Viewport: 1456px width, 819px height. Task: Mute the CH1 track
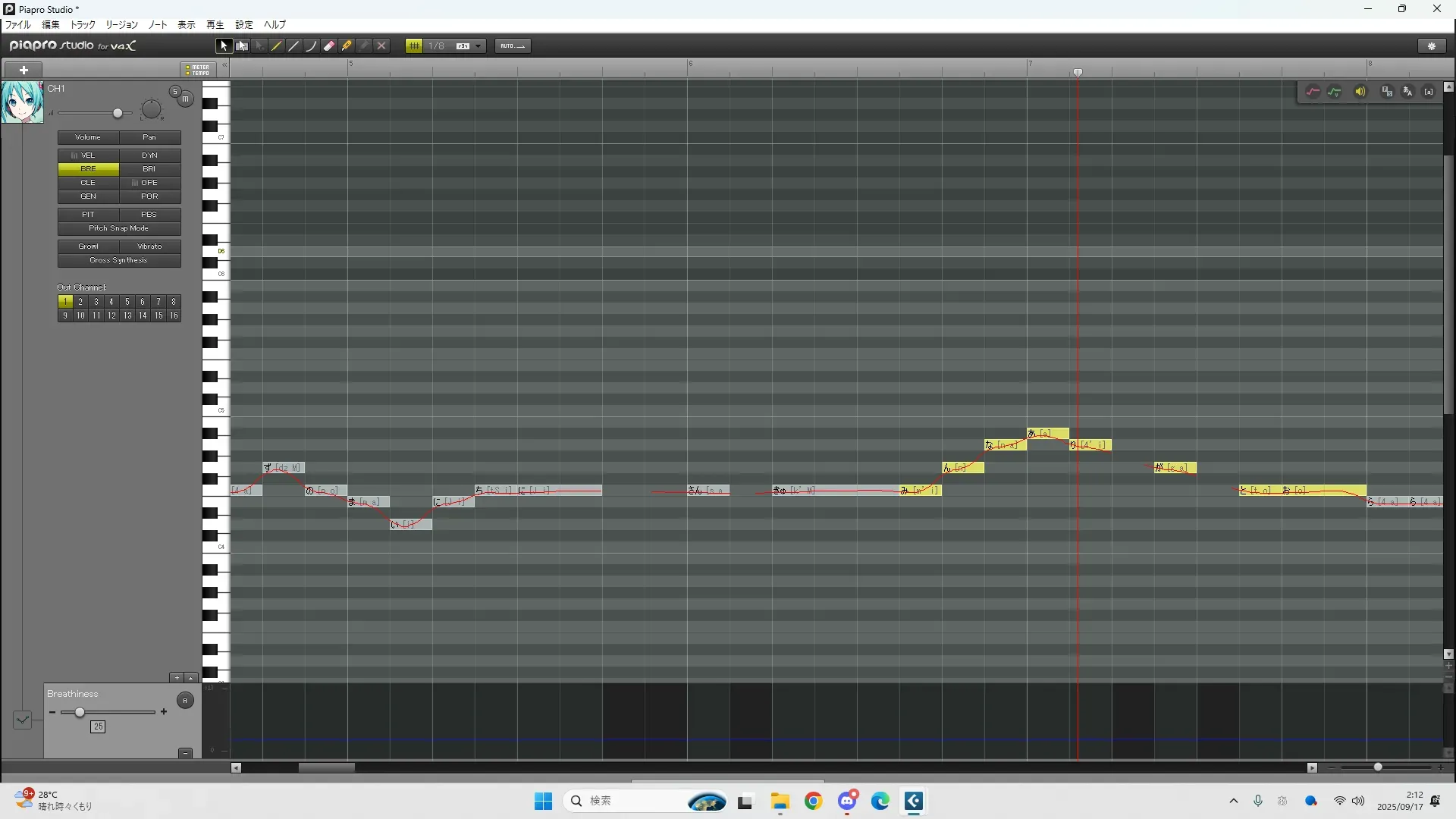point(185,99)
